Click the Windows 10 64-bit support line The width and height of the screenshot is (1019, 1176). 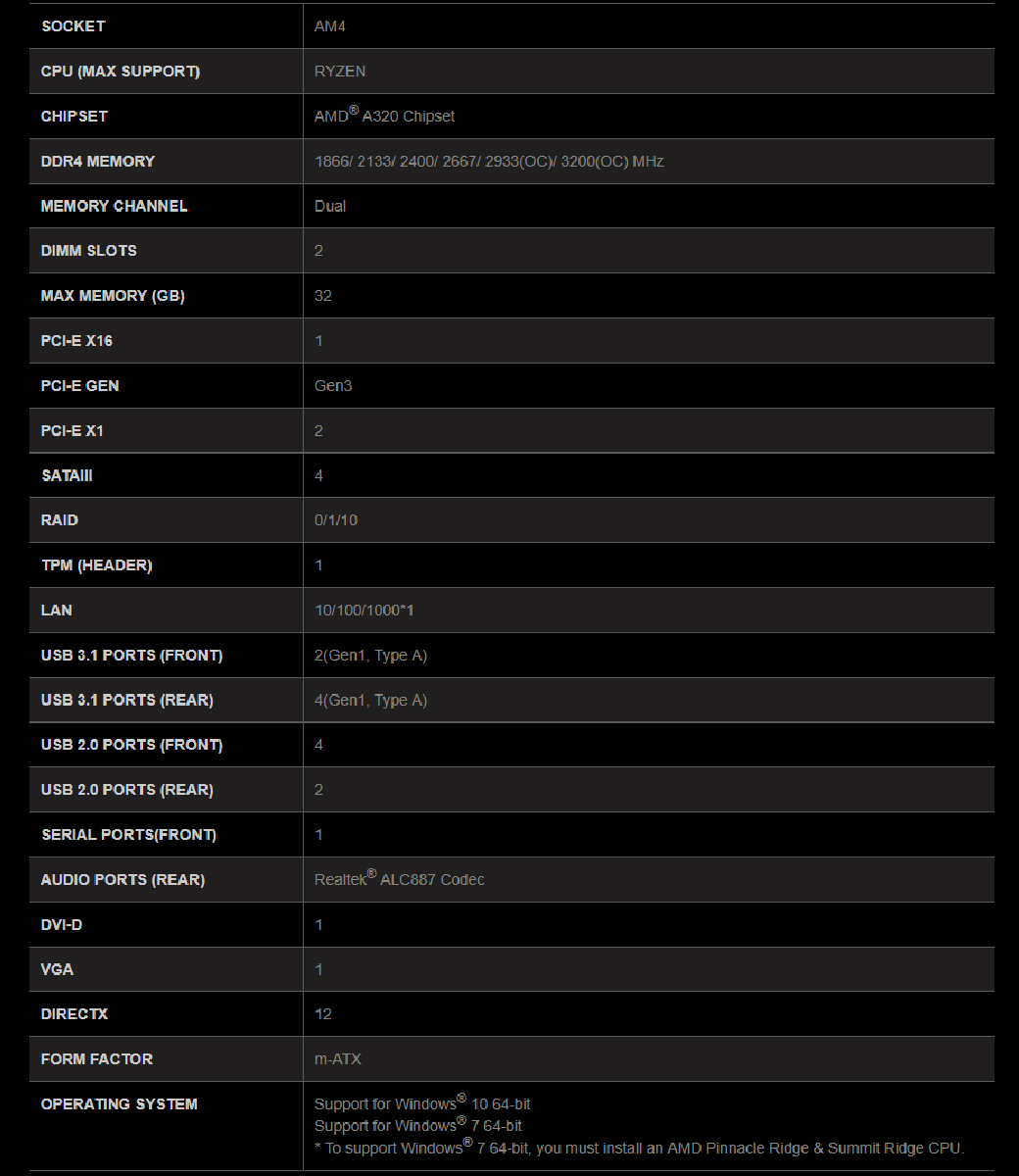(x=422, y=1103)
